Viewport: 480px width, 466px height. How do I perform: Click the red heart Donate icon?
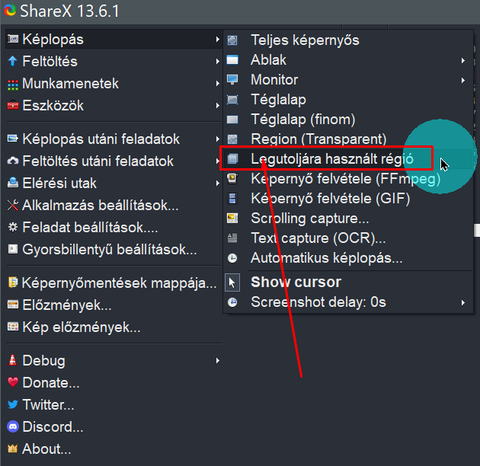click(13, 382)
